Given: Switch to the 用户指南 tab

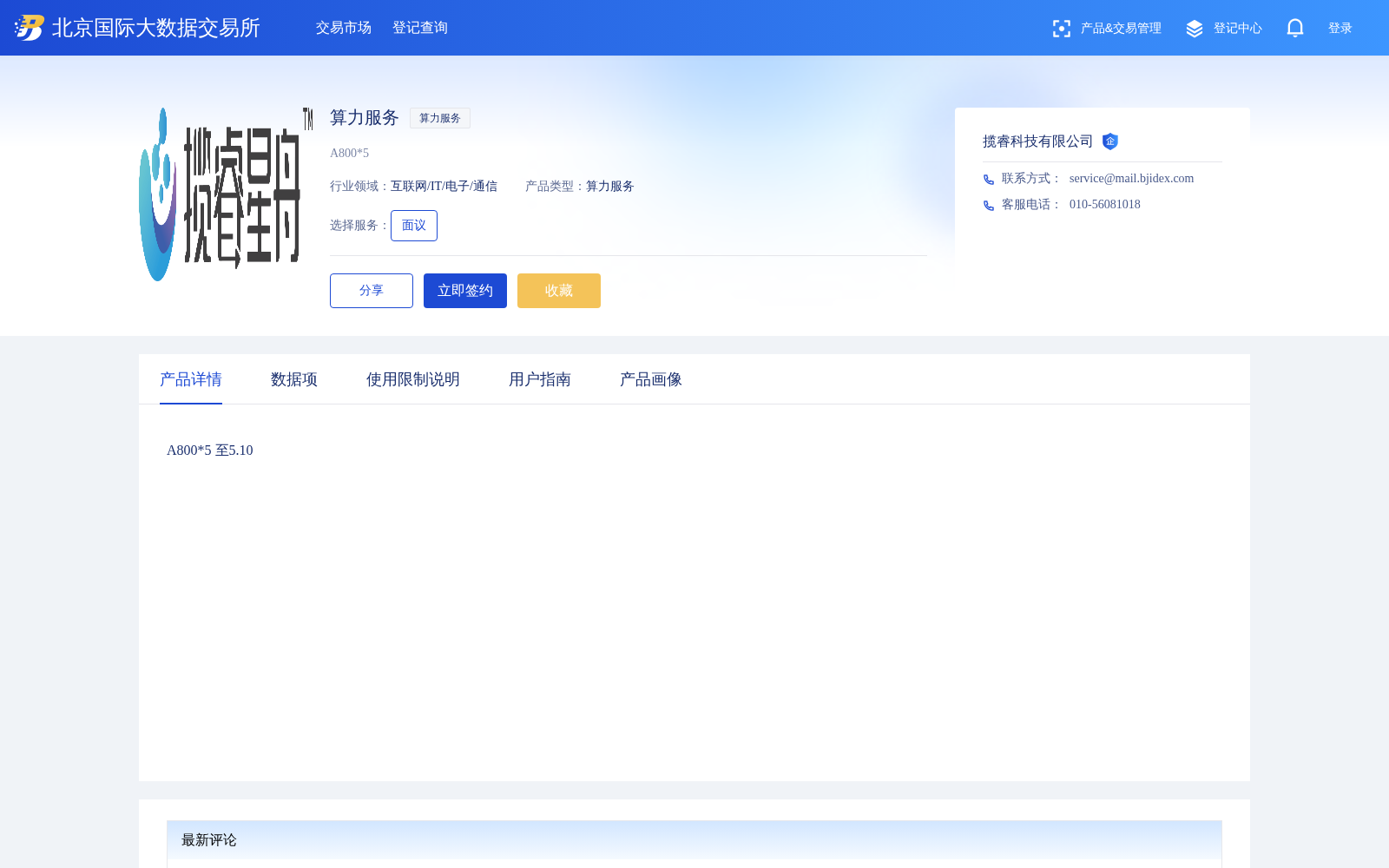Looking at the screenshot, I should click(540, 379).
